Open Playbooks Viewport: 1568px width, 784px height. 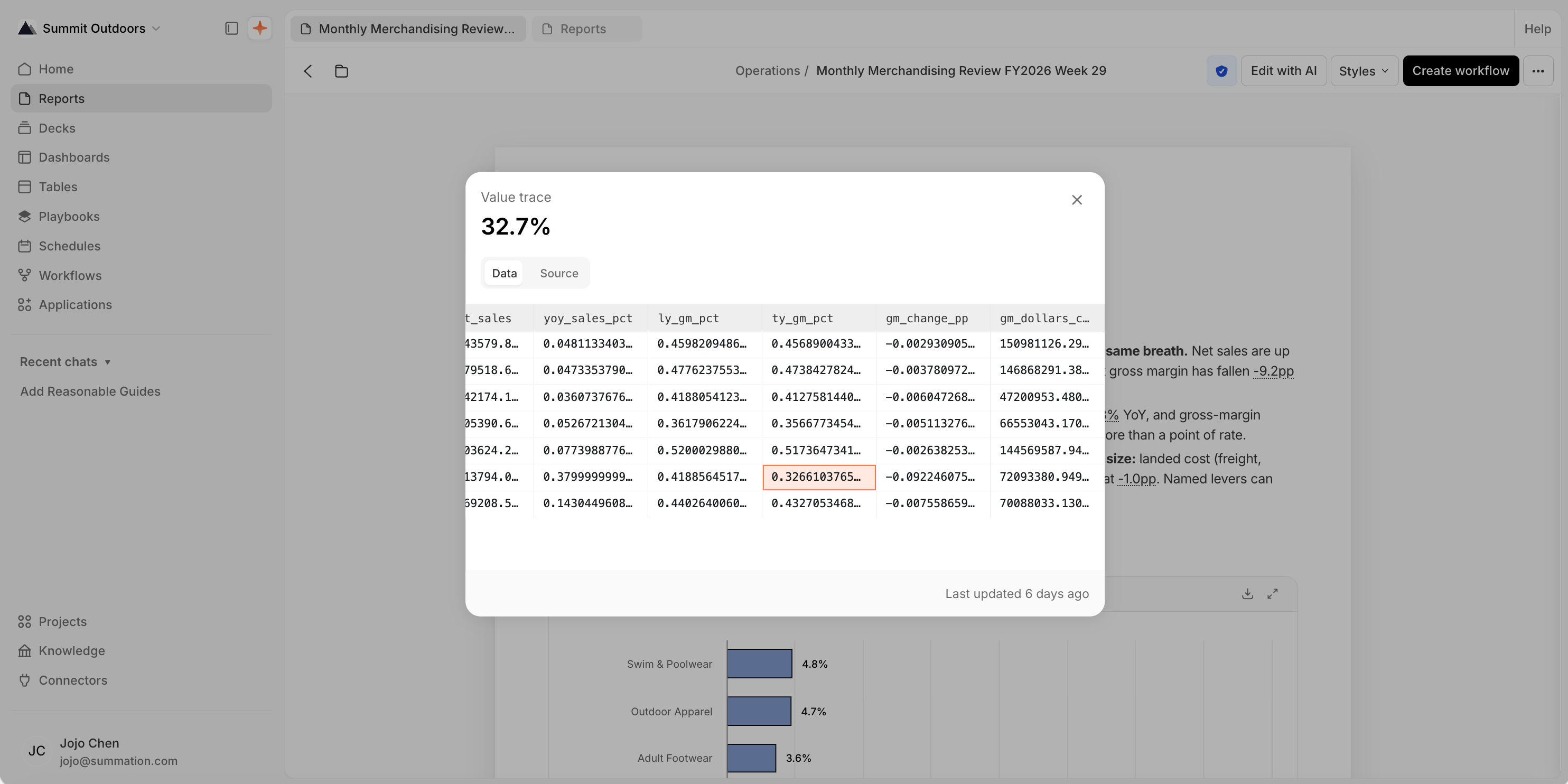pyautogui.click(x=141, y=216)
